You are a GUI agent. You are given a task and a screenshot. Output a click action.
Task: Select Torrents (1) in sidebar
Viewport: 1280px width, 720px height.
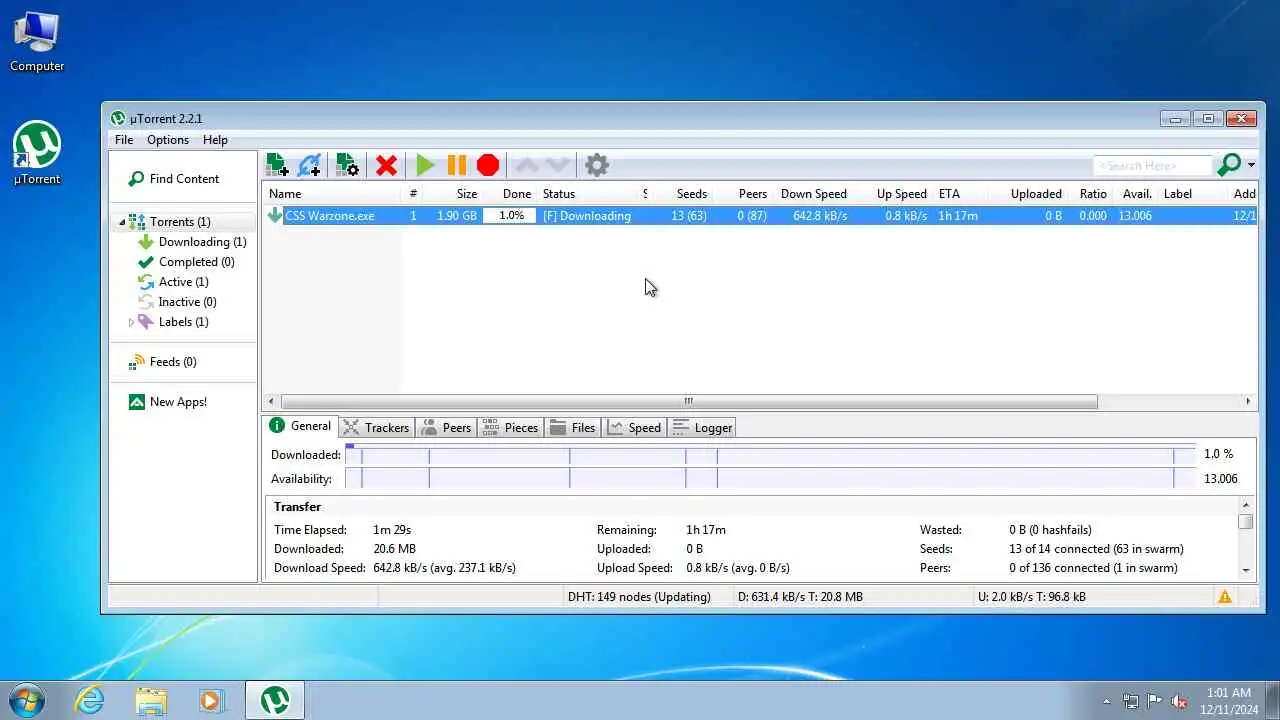[x=180, y=222]
